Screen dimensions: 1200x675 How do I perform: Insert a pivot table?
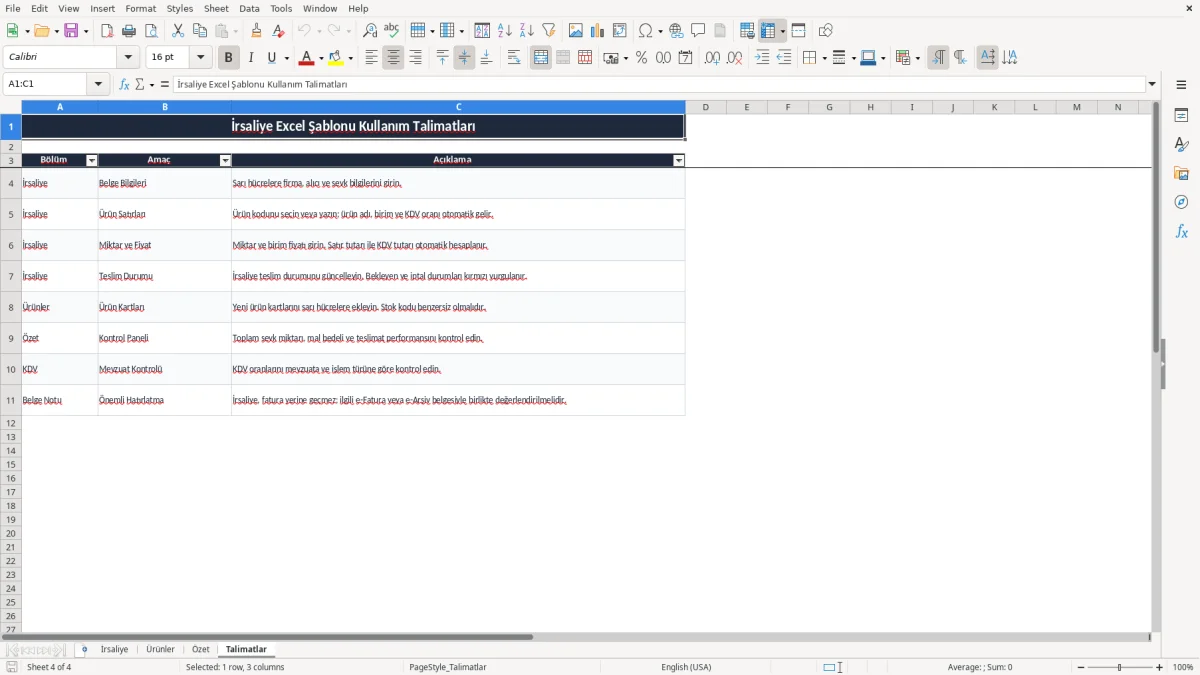point(620,31)
